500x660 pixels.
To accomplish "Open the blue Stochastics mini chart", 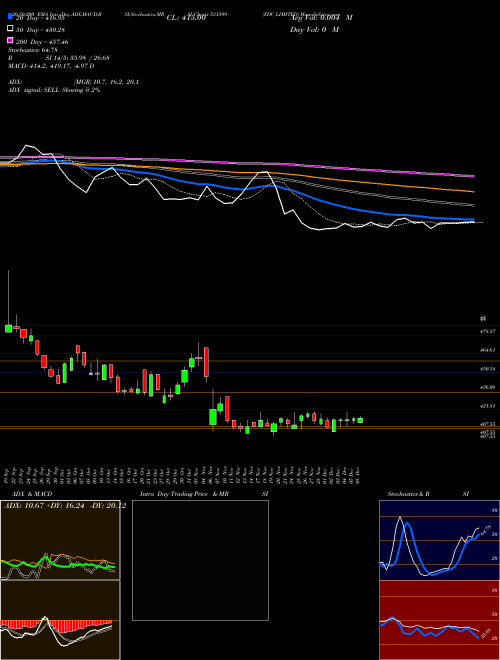I will pyautogui.click(x=439, y=540).
